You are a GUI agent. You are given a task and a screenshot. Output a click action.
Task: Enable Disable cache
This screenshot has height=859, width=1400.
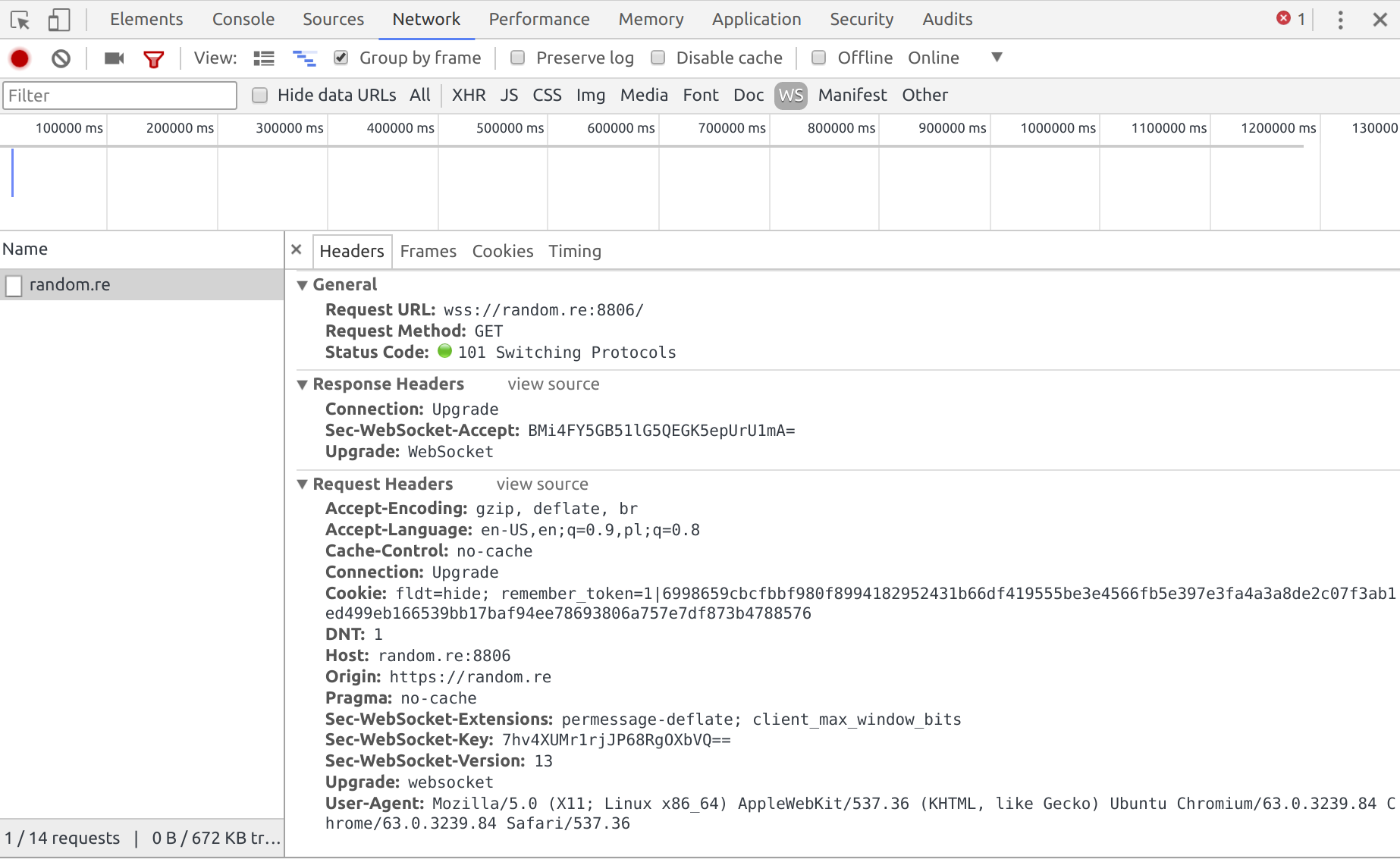pos(658,58)
